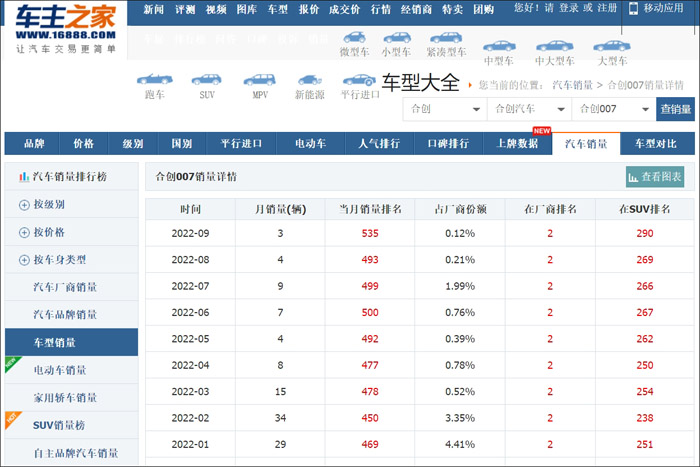Go to 特卖 in top menu
This screenshot has width=700, height=467.
(453, 9)
